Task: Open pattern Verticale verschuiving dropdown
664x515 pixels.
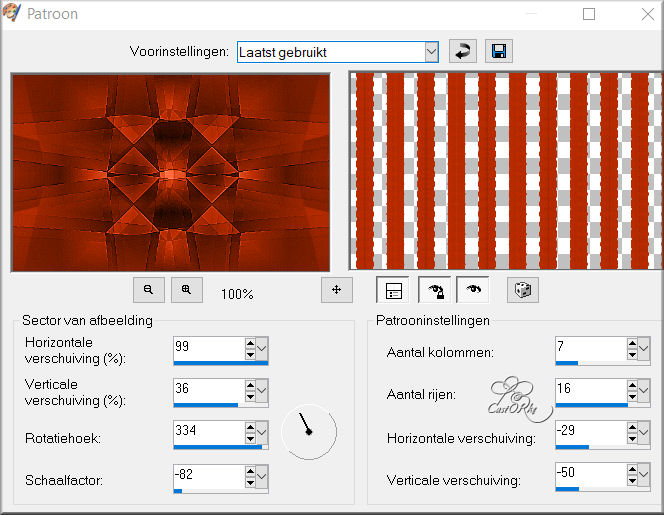Action: (x=644, y=474)
